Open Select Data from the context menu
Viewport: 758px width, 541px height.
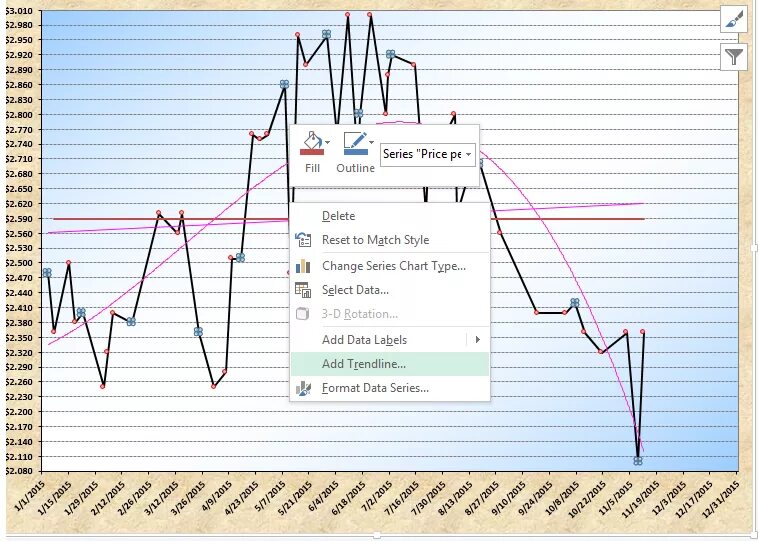pyautogui.click(x=390, y=290)
